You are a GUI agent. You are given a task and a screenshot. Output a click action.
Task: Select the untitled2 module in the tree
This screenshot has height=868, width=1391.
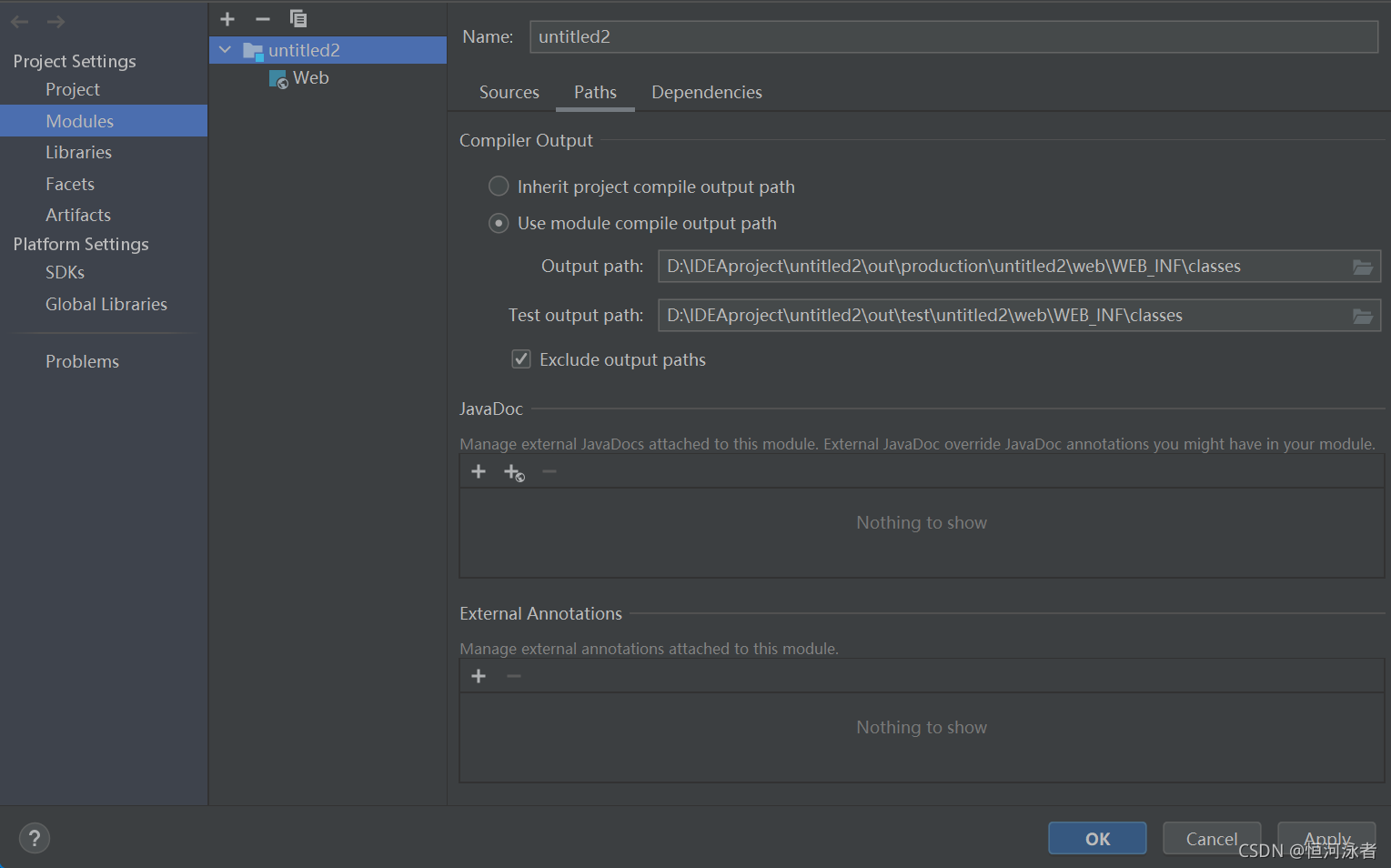coord(328,50)
